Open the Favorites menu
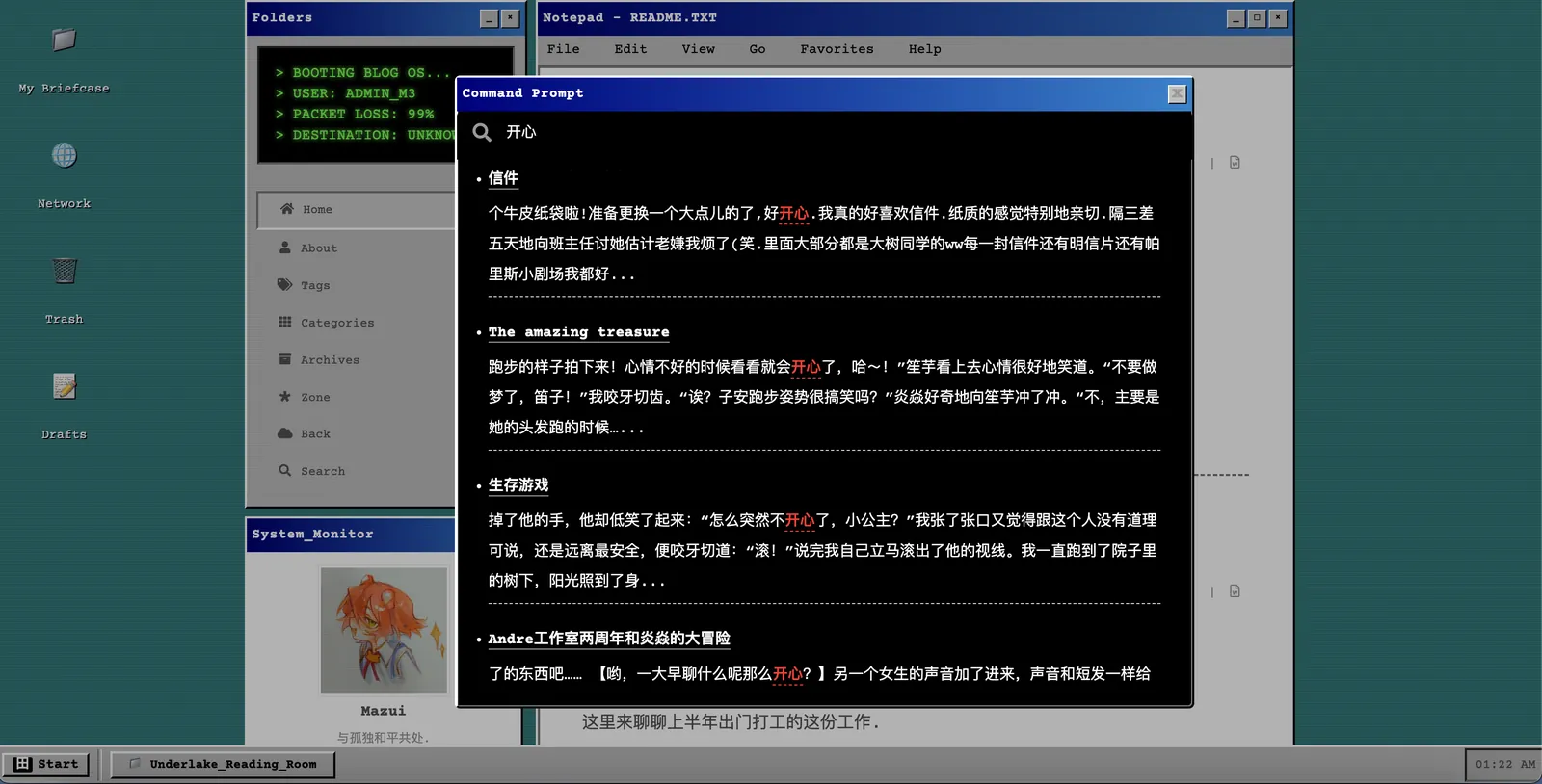Screen dimensions: 1542x784 [x=837, y=49]
